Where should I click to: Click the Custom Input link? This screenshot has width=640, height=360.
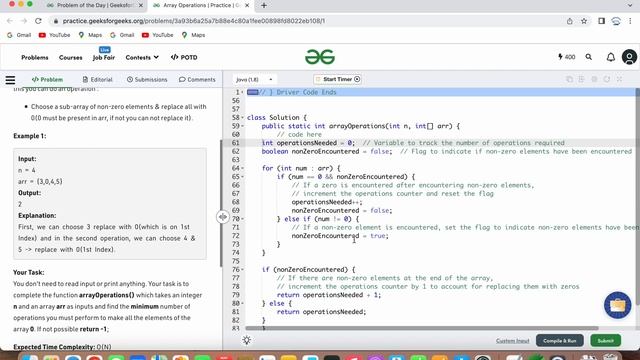click(513, 341)
